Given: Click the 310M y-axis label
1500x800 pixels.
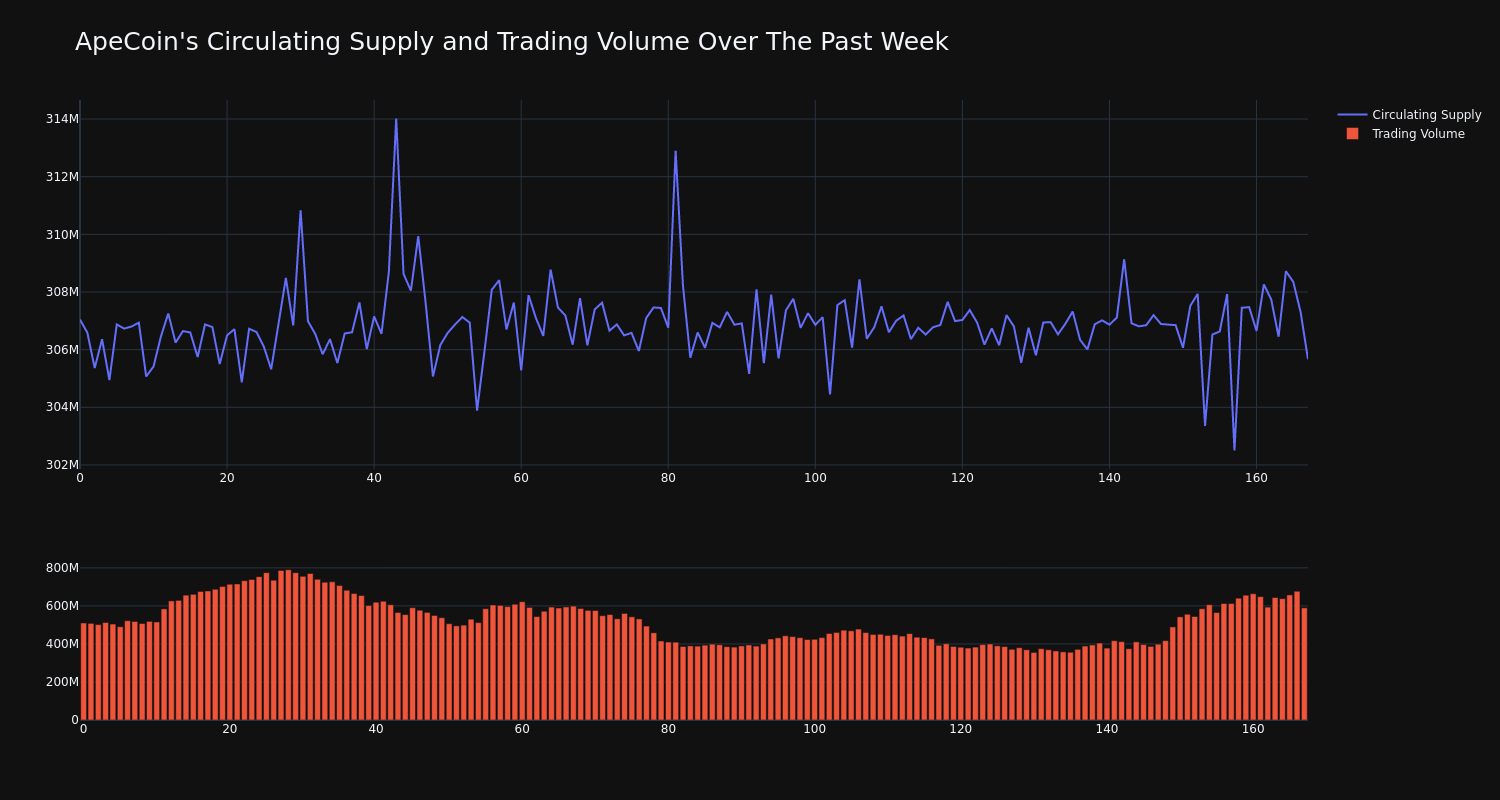Looking at the screenshot, I should point(62,235).
